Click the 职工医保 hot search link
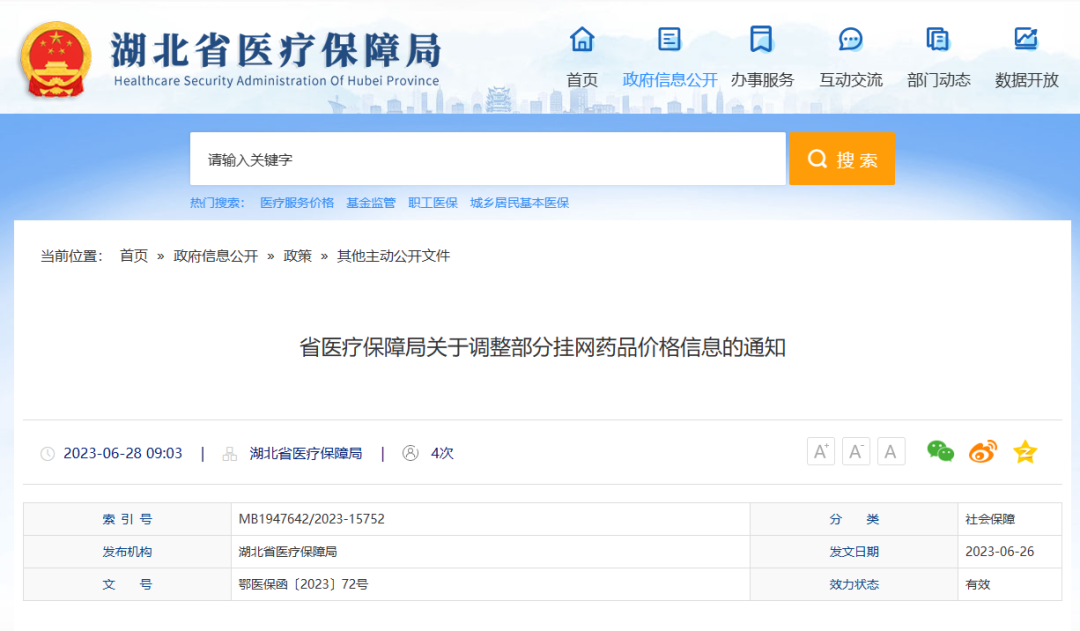Screen dimensions: 1080x631 point(433,202)
